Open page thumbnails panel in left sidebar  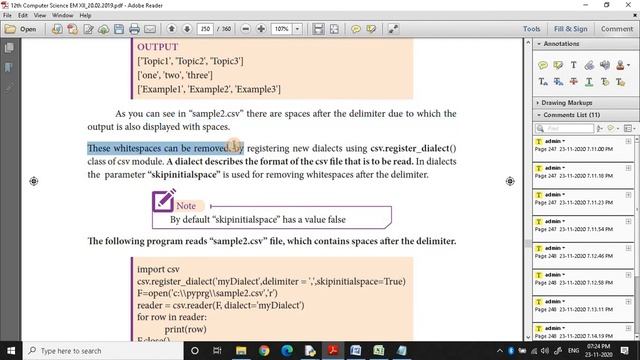pos(9,48)
